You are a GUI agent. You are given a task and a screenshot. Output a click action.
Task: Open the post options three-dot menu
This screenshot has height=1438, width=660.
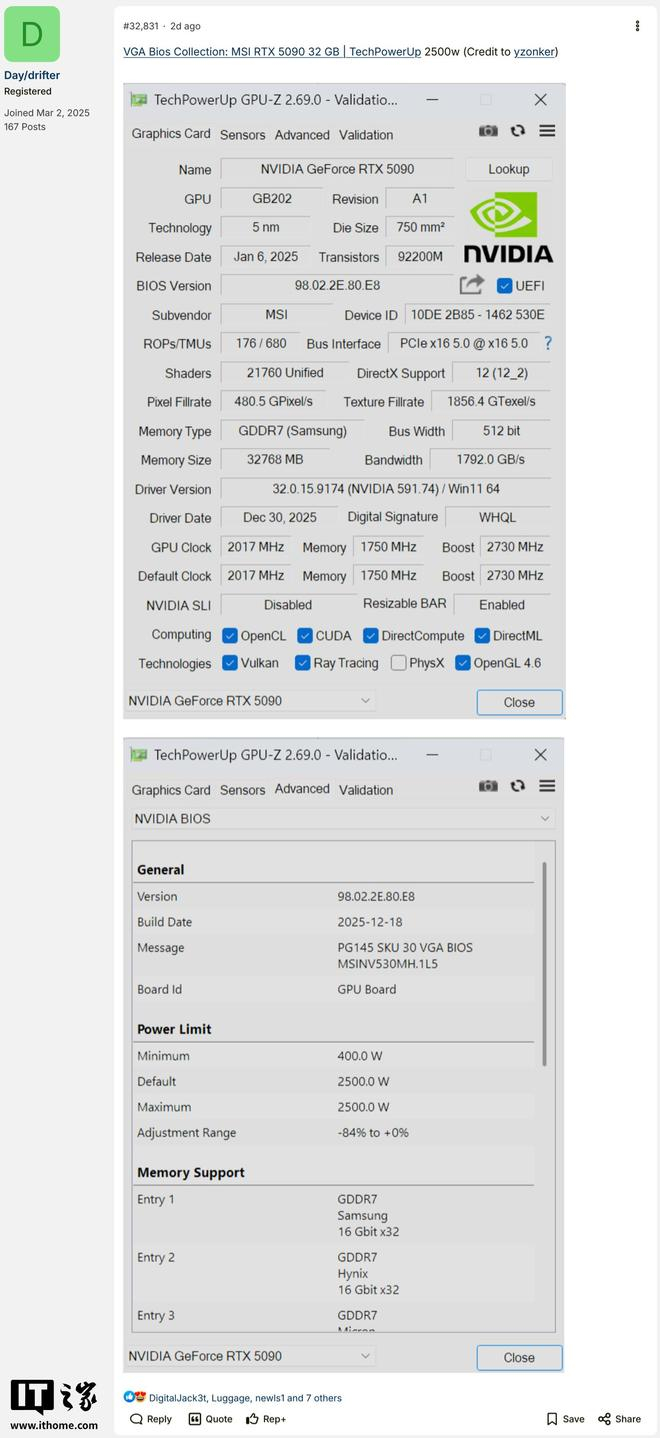click(x=637, y=26)
